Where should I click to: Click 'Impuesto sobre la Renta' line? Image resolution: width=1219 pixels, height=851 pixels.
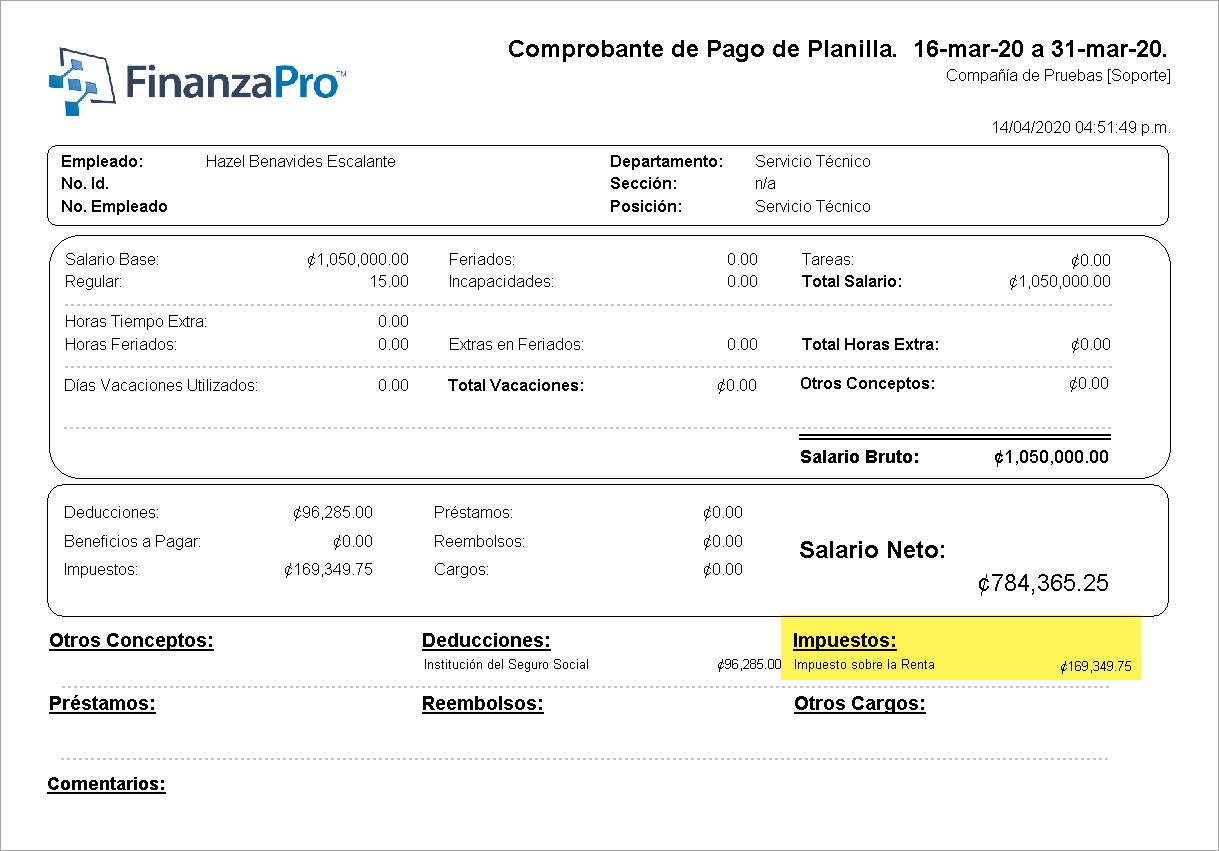(x=864, y=665)
